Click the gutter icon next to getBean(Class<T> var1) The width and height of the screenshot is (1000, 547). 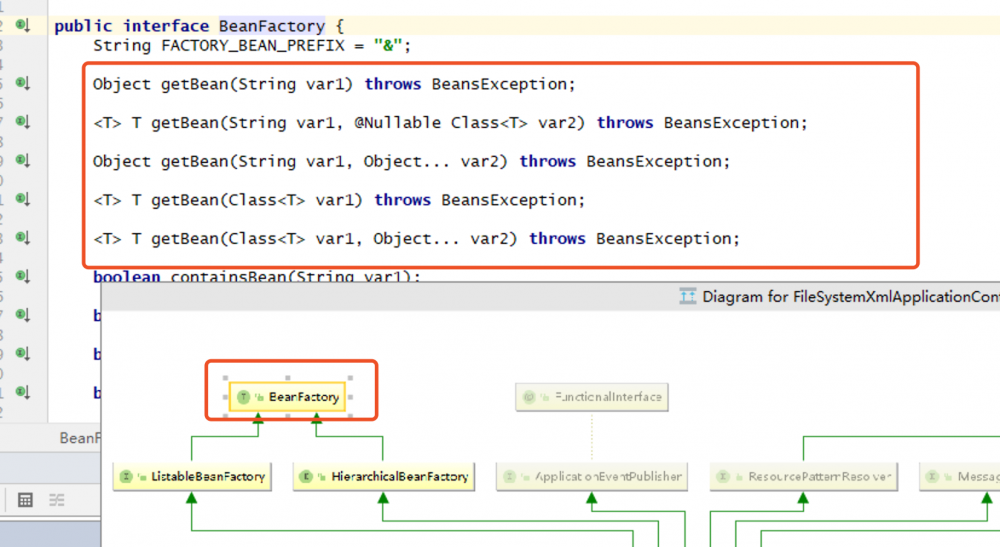(23, 199)
